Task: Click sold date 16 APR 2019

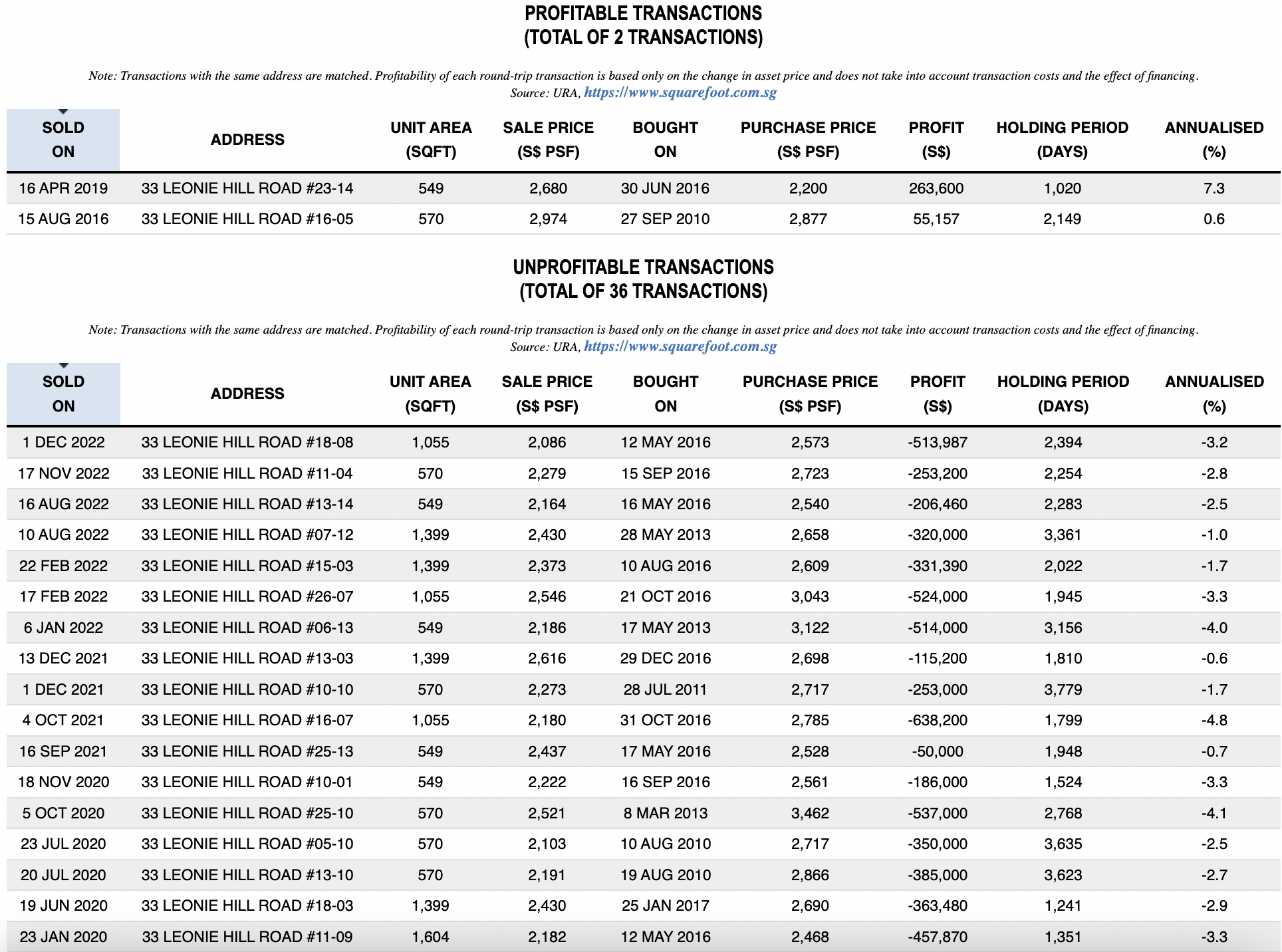Action: [63, 188]
